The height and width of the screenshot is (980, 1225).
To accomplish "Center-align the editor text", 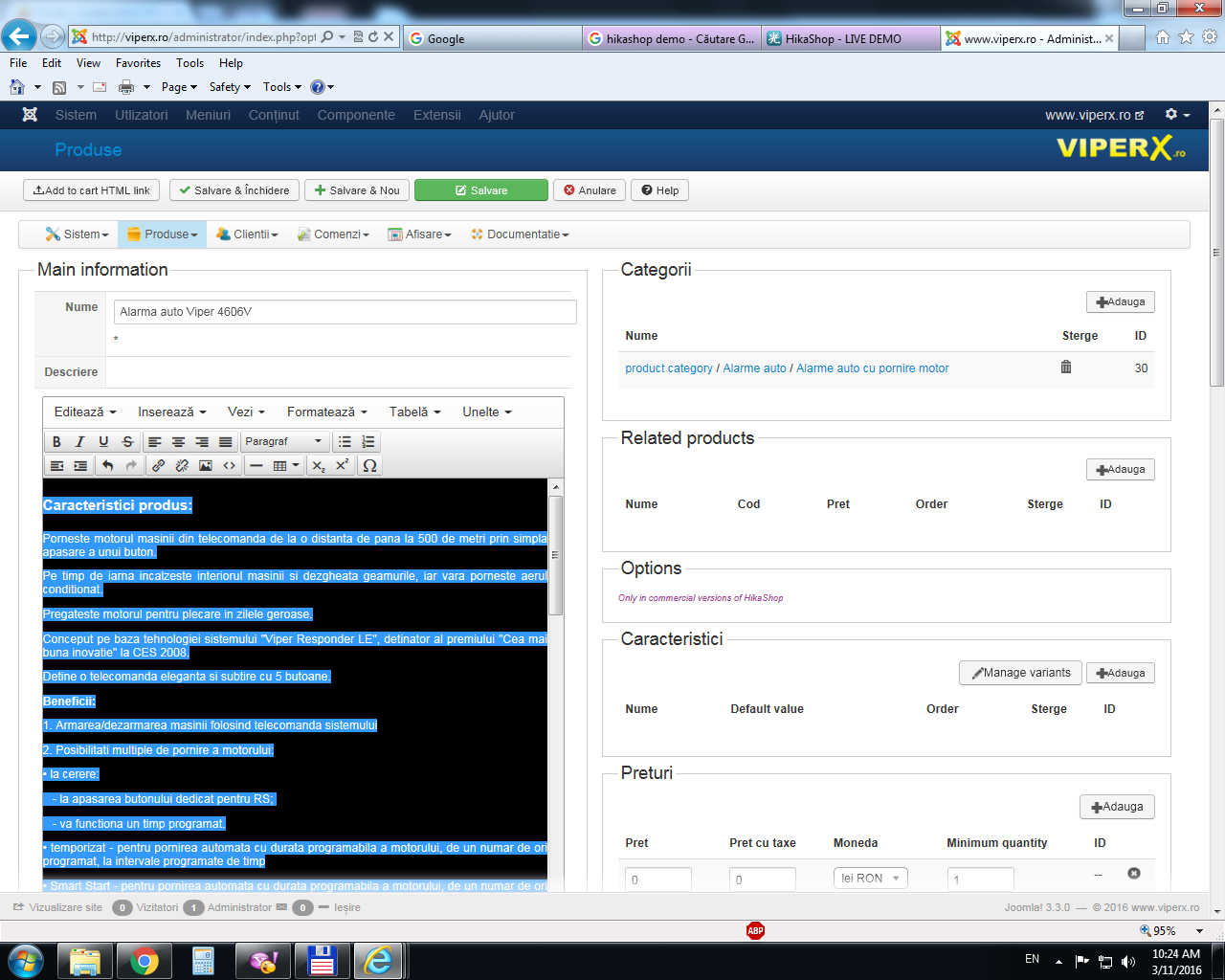I will point(178,441).
